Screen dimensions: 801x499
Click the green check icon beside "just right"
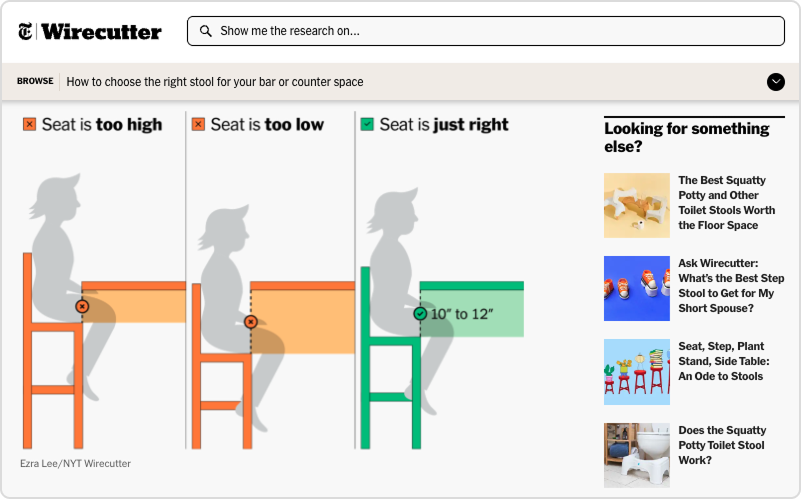(367, 125)
